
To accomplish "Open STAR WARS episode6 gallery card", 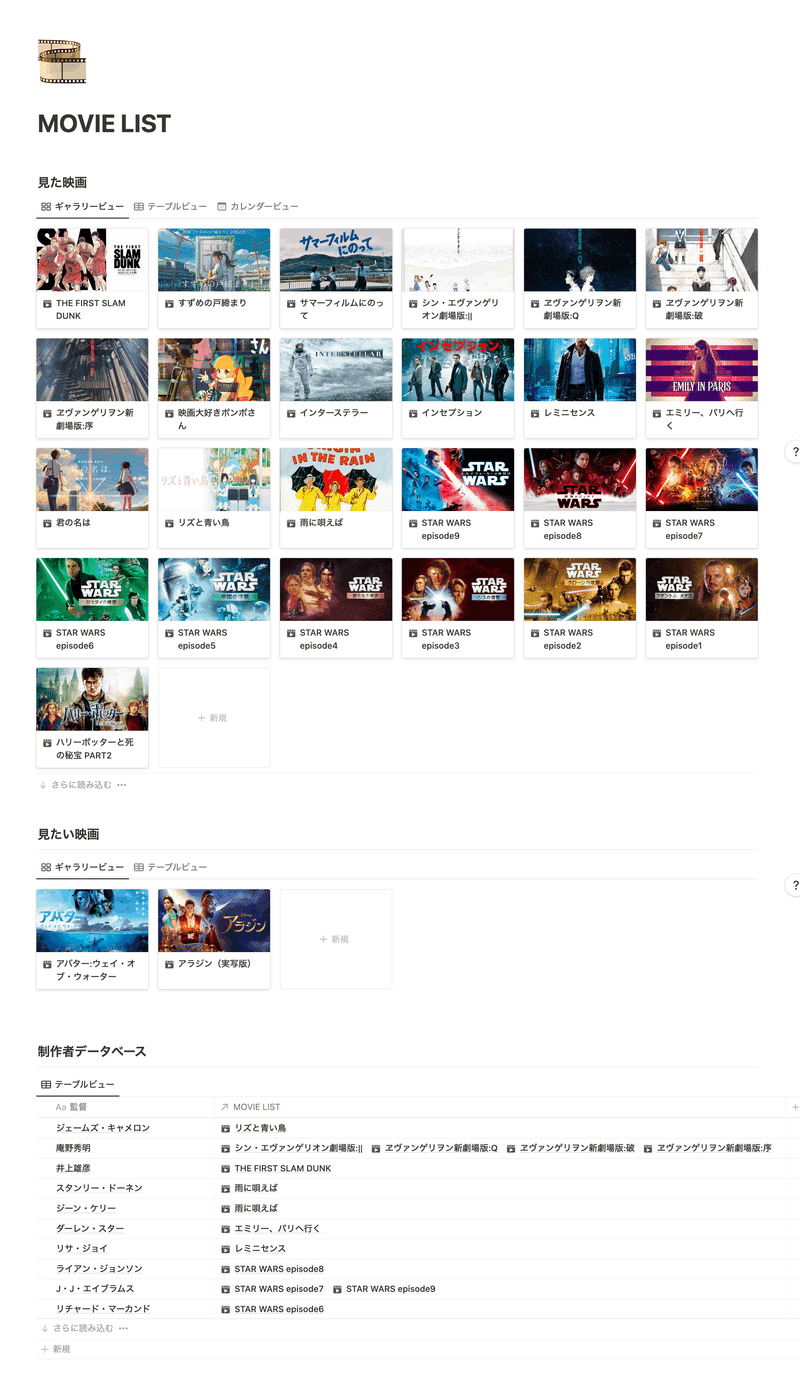I will pos(92,608).
